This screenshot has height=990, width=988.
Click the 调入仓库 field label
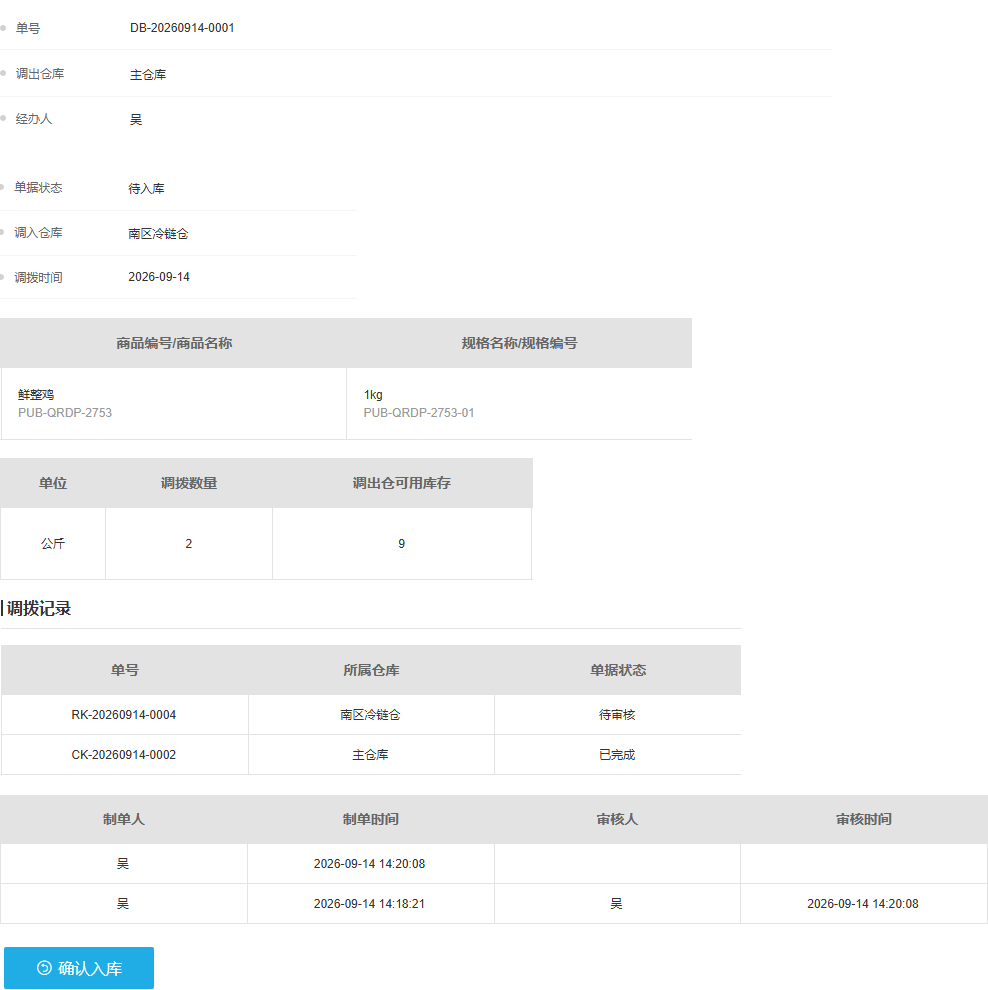[x=39, y=232]
